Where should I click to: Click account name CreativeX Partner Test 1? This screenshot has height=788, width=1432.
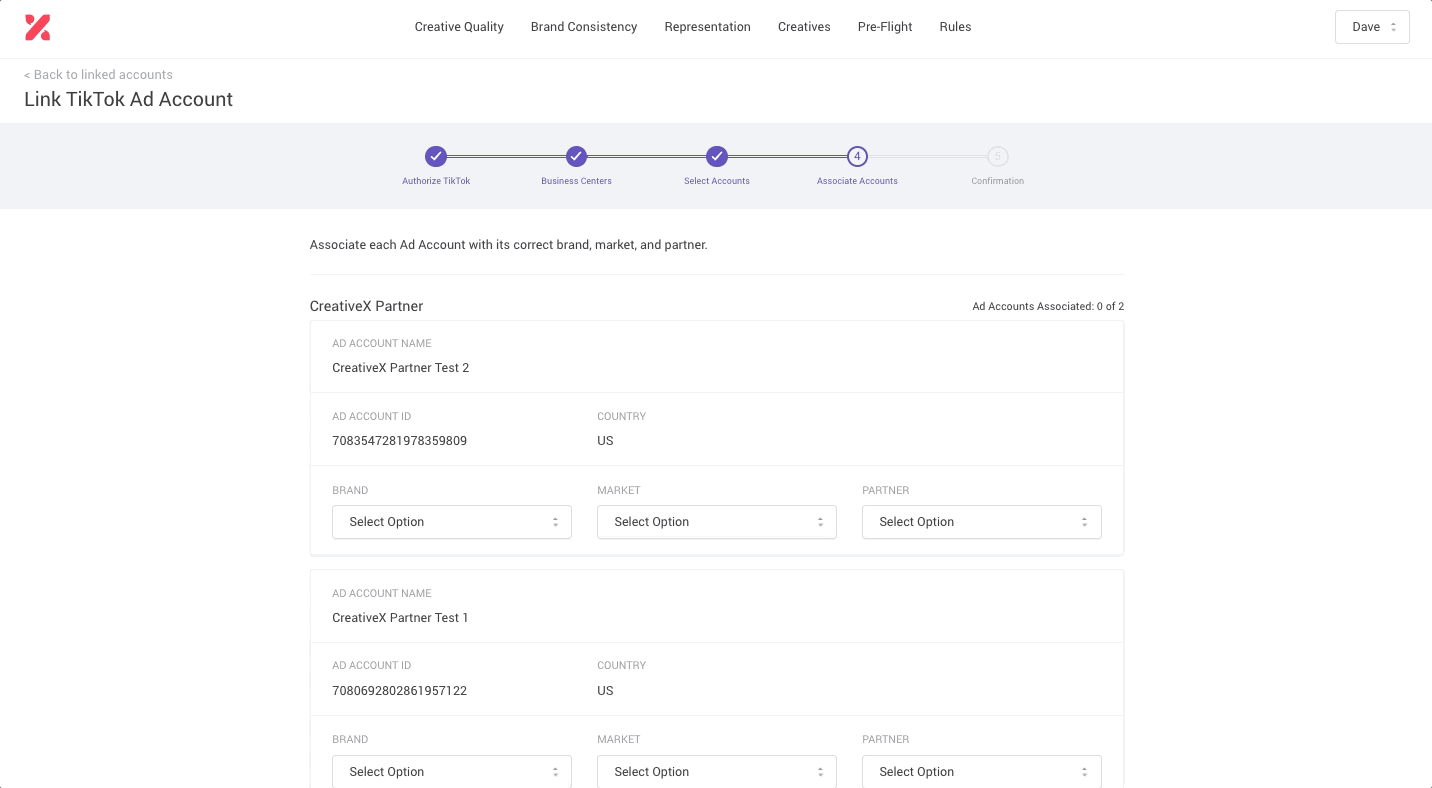point(400,618)
